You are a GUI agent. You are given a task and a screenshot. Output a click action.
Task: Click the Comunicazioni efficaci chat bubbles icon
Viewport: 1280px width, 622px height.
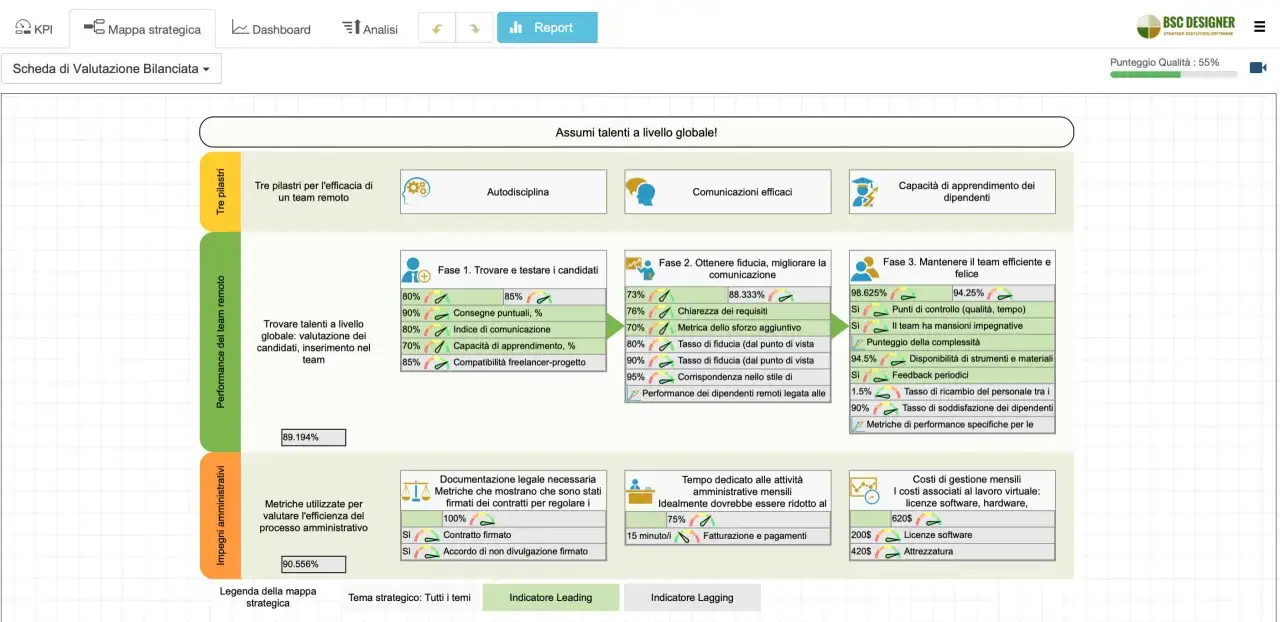tap(640, 191)
